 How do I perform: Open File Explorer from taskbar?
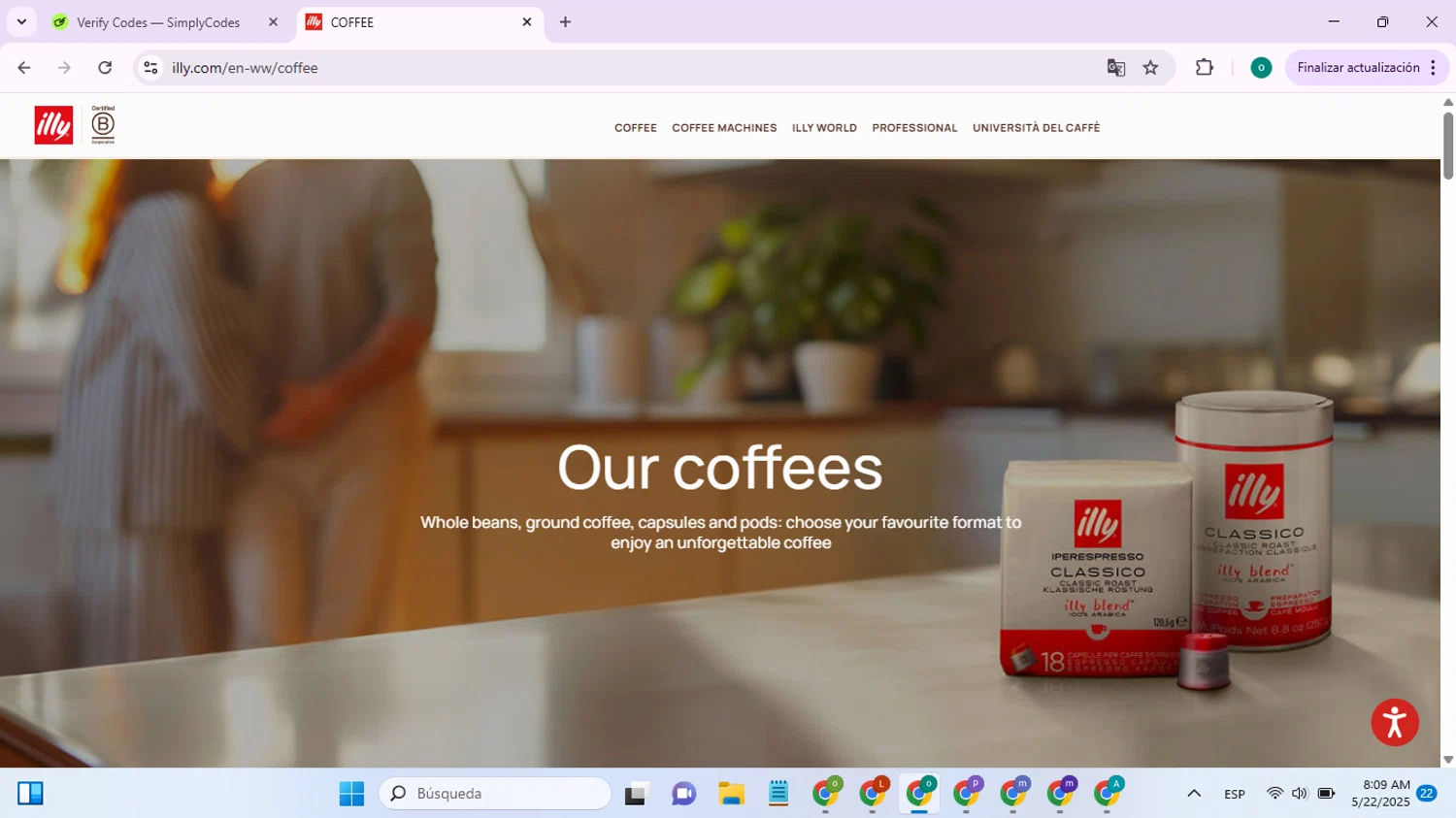pyautogui.click(x=731, y=794)
